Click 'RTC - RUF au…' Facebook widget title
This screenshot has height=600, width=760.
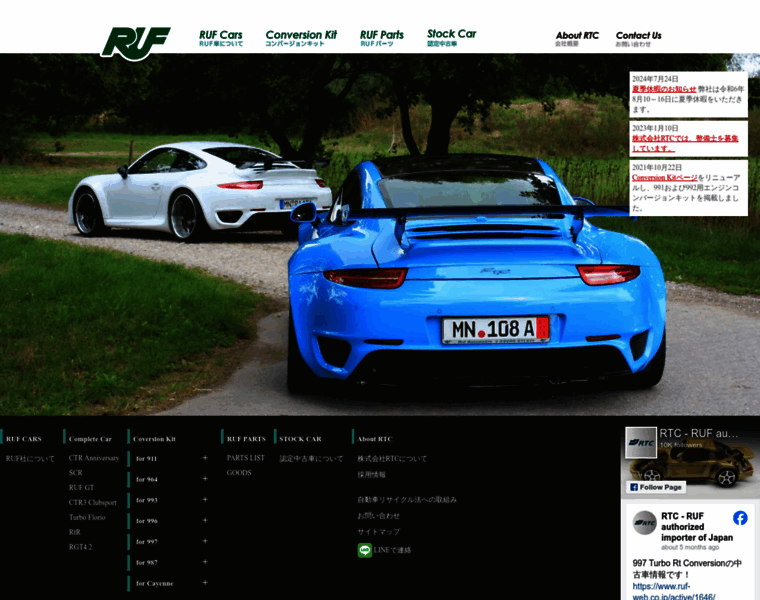click(698, 433)
